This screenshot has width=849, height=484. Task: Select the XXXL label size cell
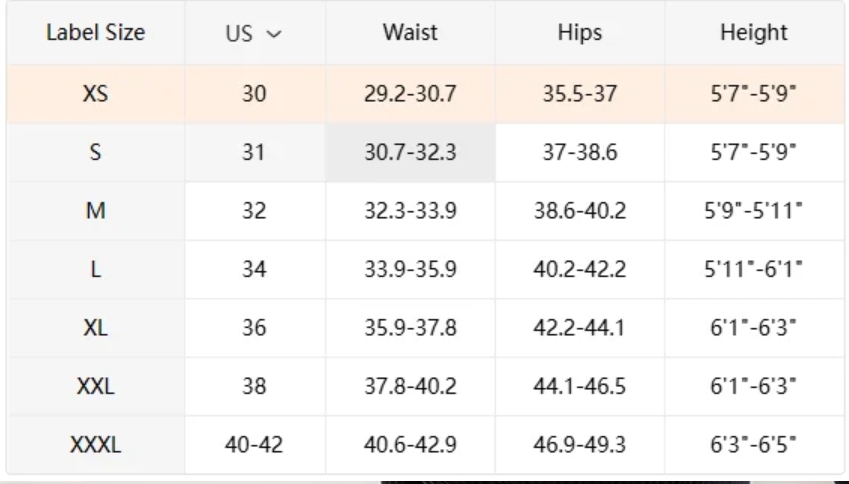[96, 445]
